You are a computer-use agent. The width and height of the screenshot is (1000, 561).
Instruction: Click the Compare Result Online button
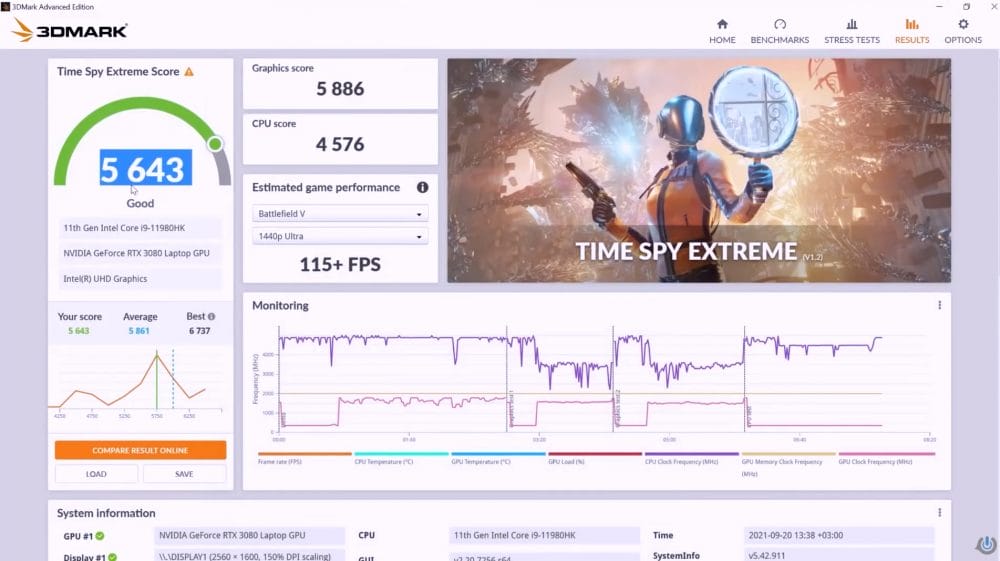click(140, 450)
